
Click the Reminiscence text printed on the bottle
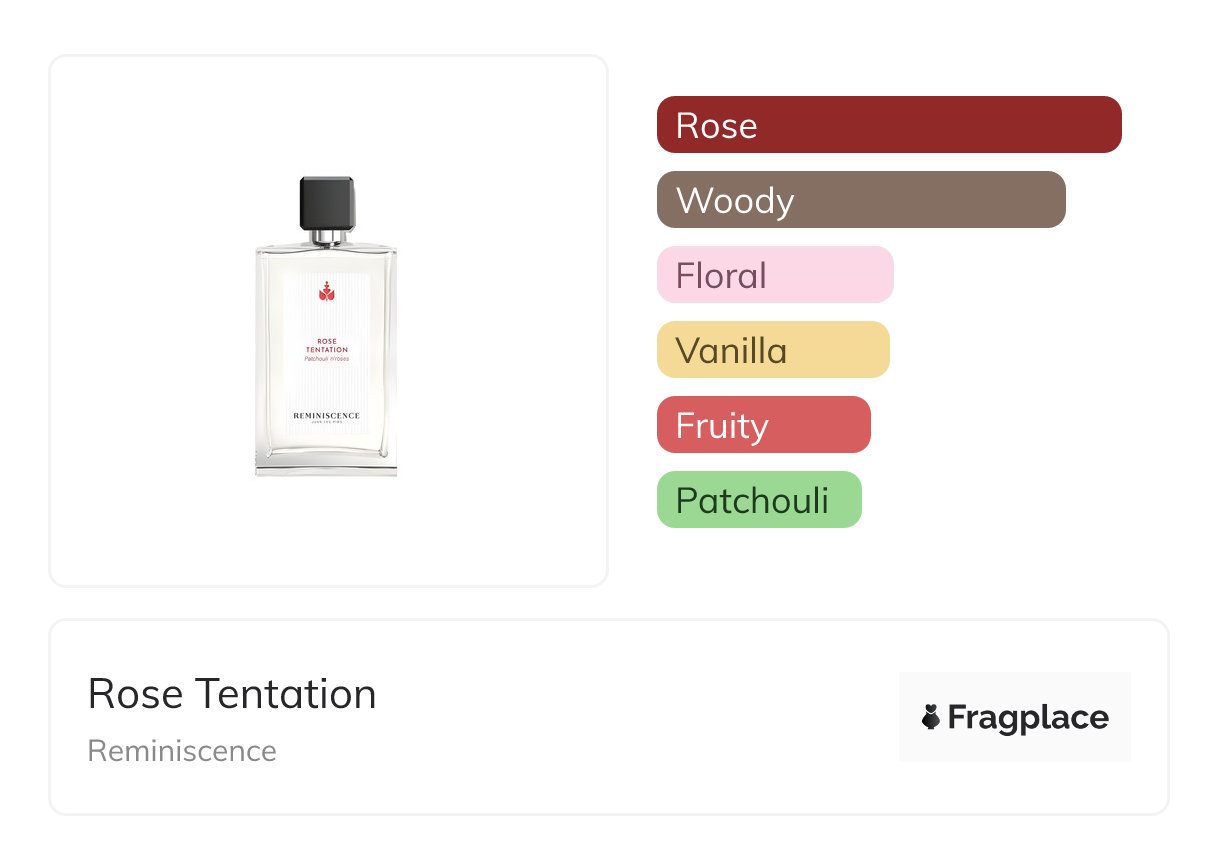point(326,415)
